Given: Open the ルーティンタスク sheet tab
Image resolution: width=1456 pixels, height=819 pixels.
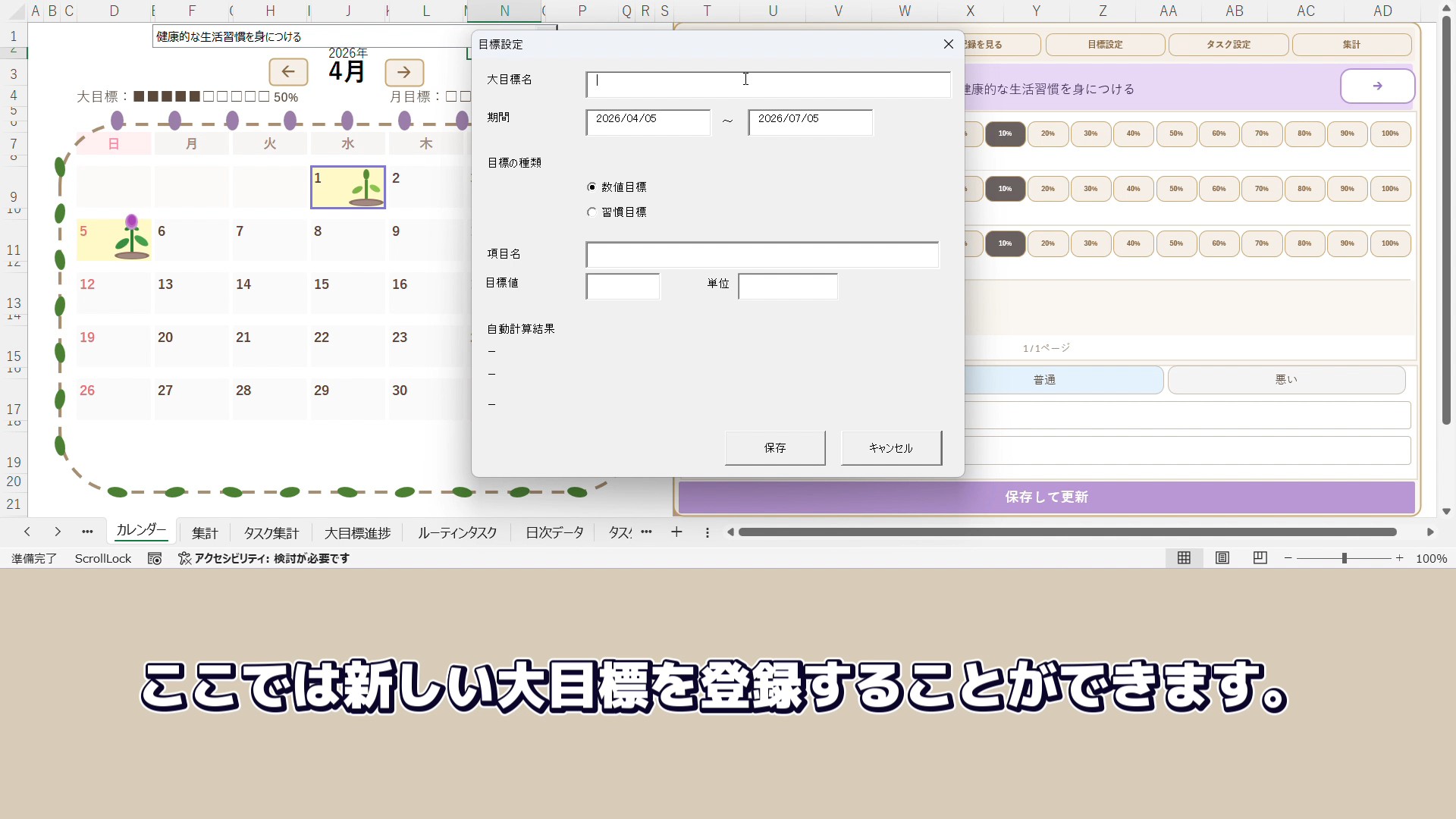Looking at the screenshot, I should (x=457, y=533).
